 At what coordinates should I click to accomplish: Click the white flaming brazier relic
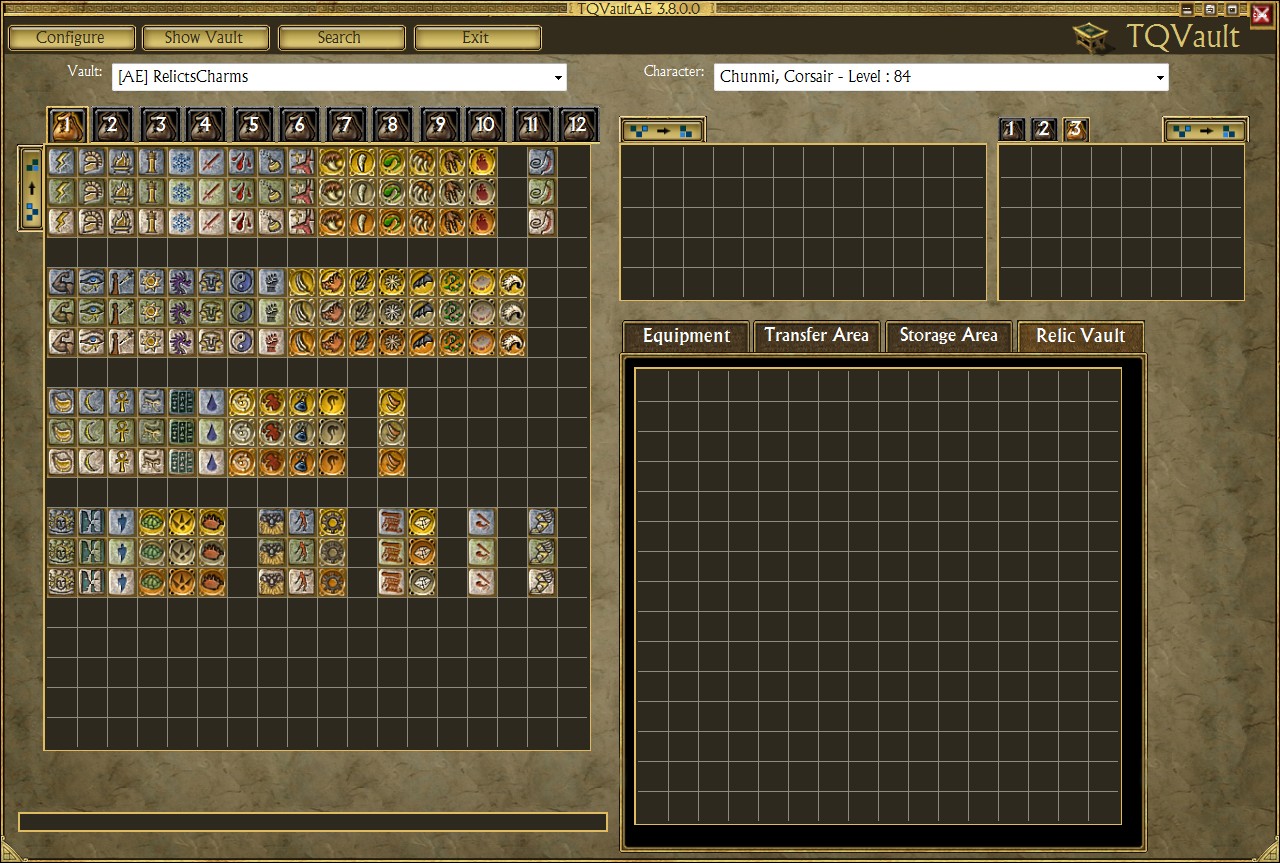click(x=122, y=222)
